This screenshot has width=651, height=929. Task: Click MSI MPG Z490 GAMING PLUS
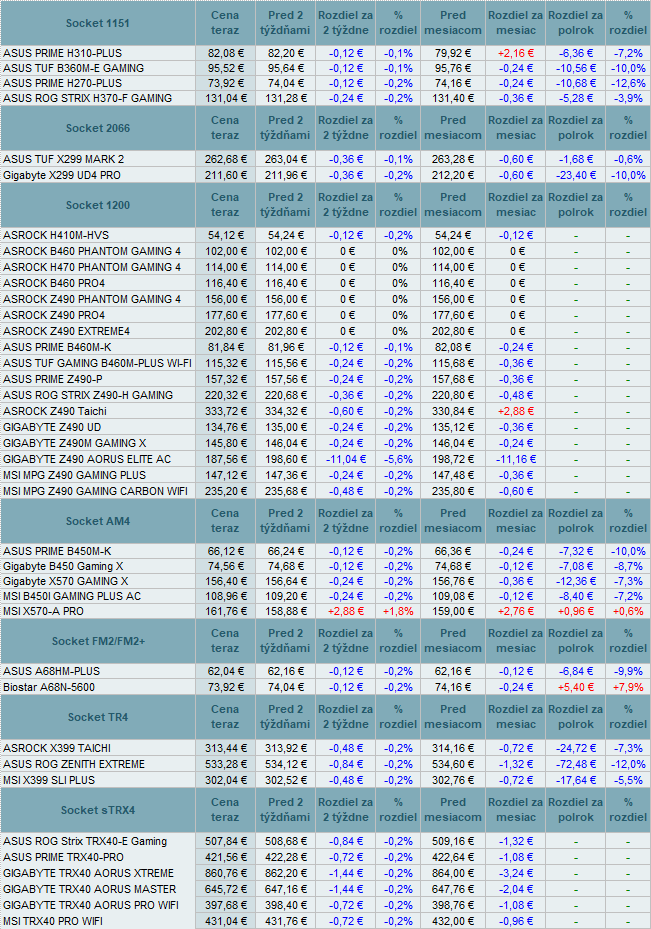[x=75, y=475]
